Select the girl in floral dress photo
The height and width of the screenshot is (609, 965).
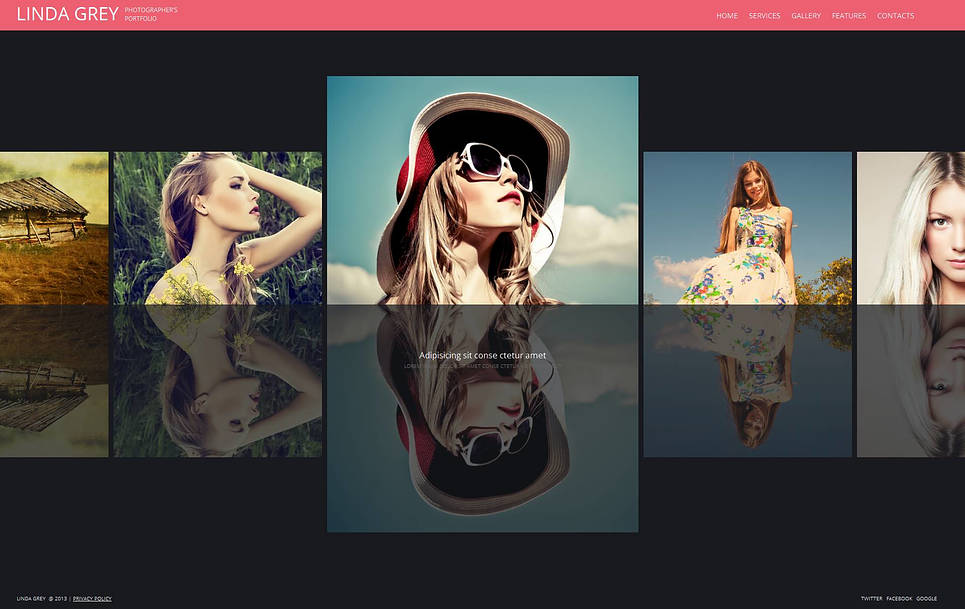[747, 227]
